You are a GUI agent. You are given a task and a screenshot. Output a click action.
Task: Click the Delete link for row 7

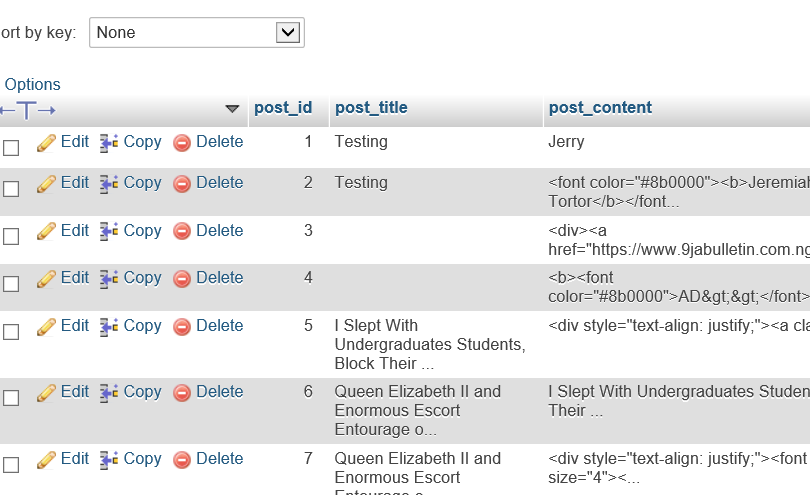(219, 459)
